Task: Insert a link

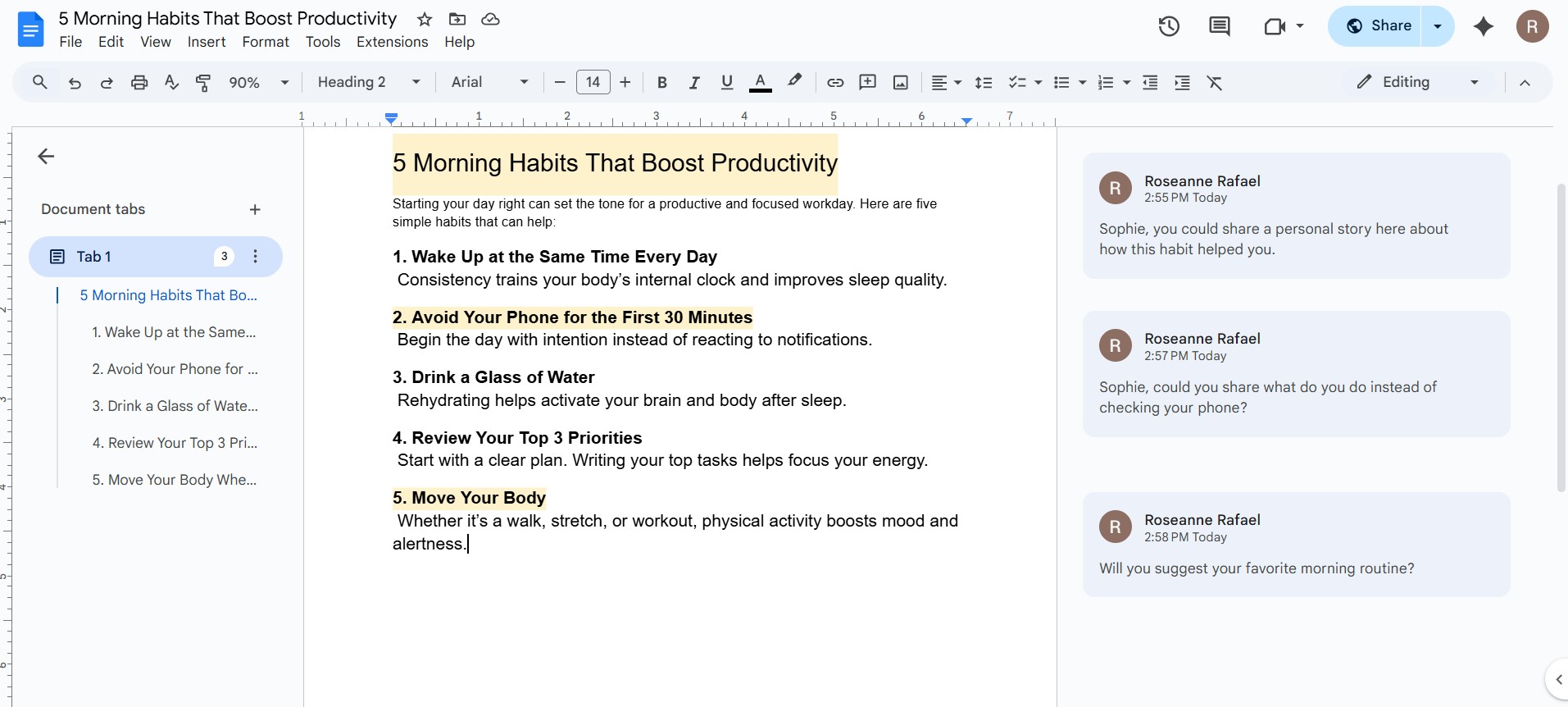Action: pyautogui.click(x=835, y=82)
